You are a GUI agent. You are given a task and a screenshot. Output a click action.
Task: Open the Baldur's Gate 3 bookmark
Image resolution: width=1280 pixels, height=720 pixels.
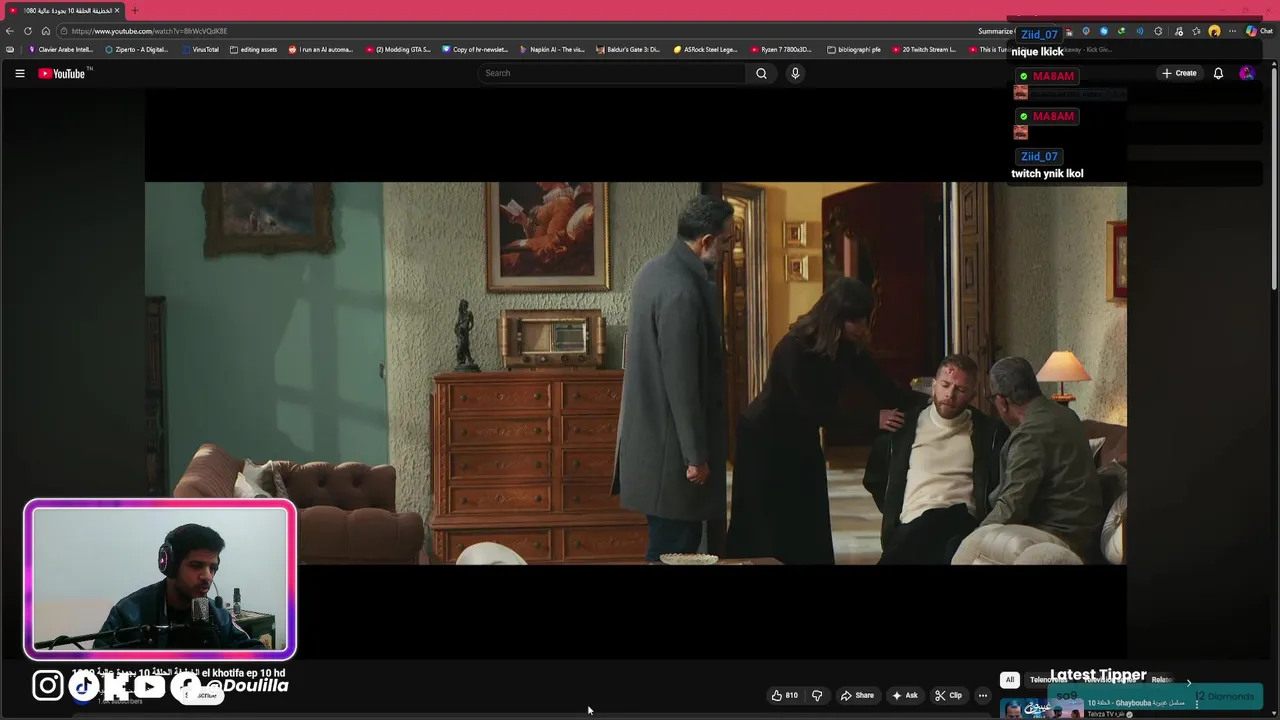pyautogui.click(x=628, y=49)
